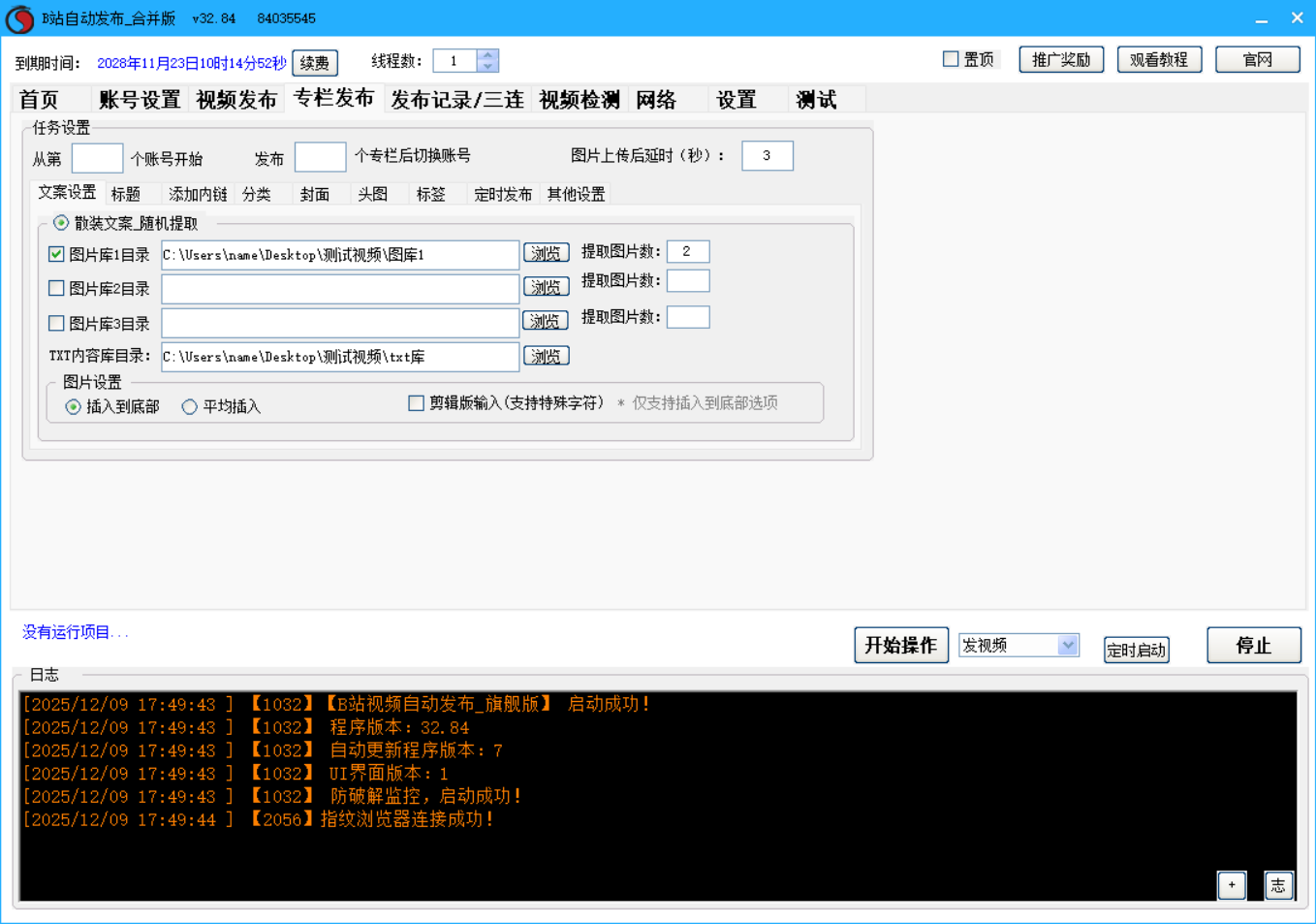Open the 观看教程 tutorial button

pos(1158,59)
